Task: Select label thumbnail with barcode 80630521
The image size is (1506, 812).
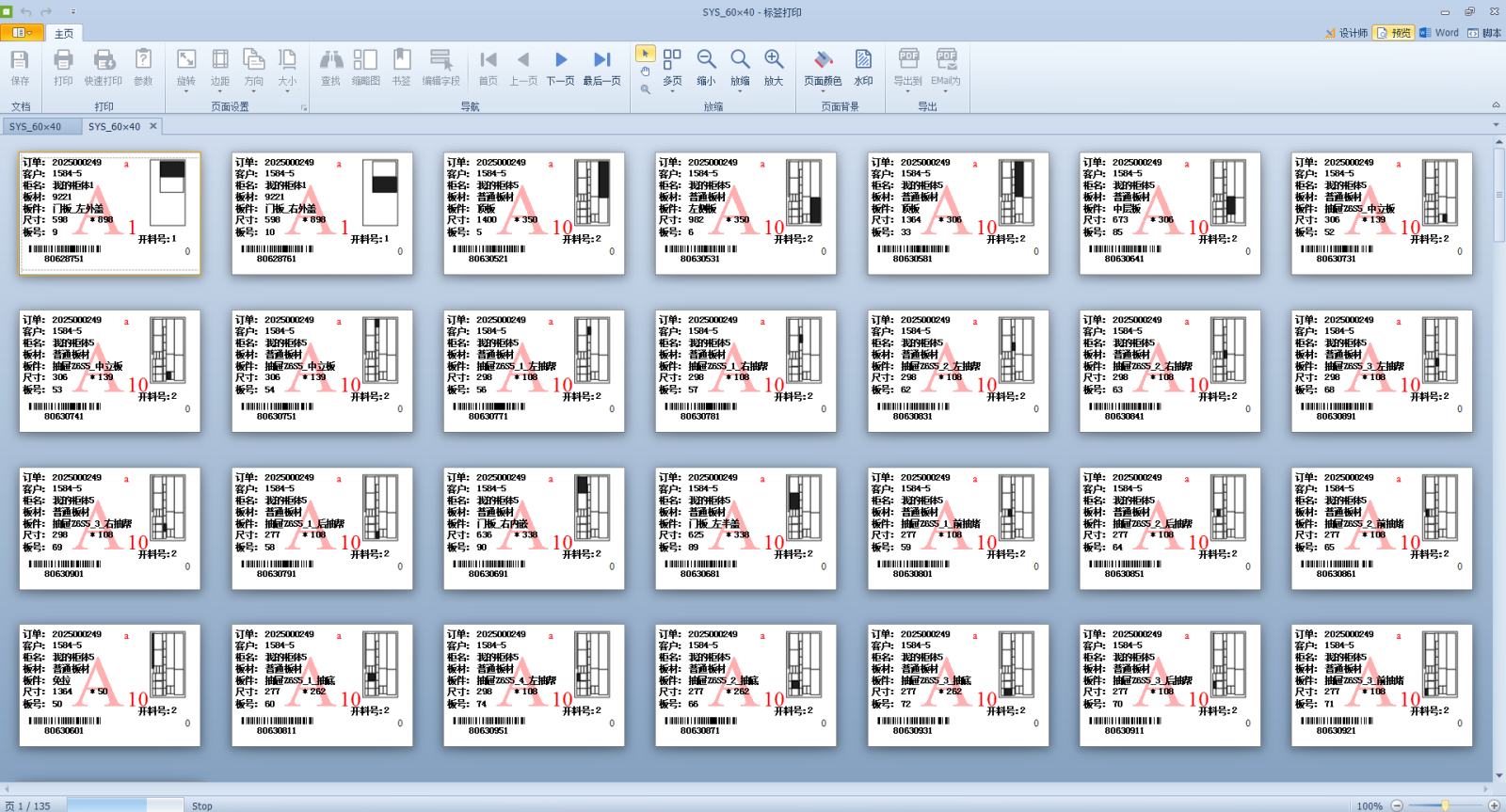Action: (x=534, y=214)
